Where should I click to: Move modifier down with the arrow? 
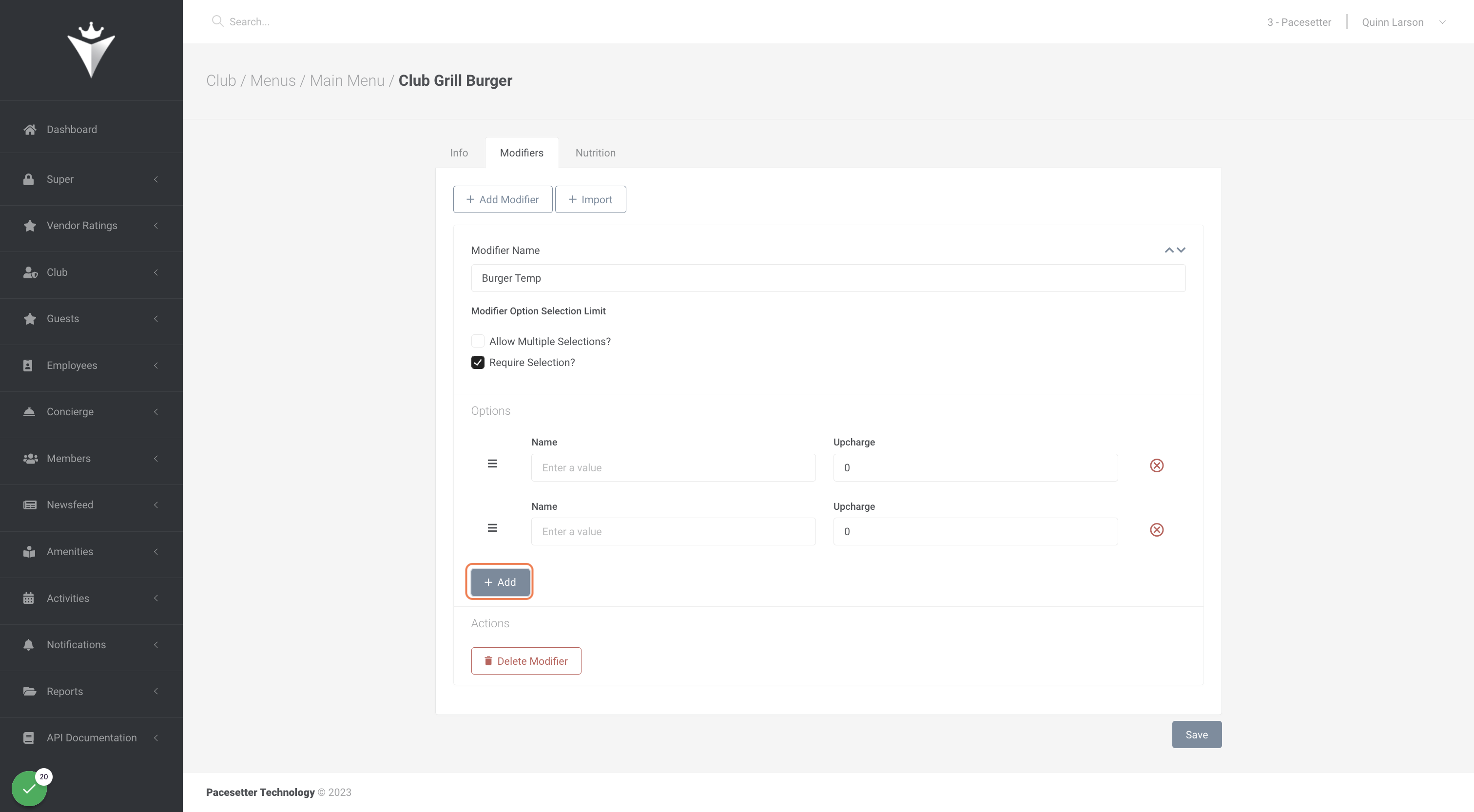pyautogui.click(x=1181, y=250)
